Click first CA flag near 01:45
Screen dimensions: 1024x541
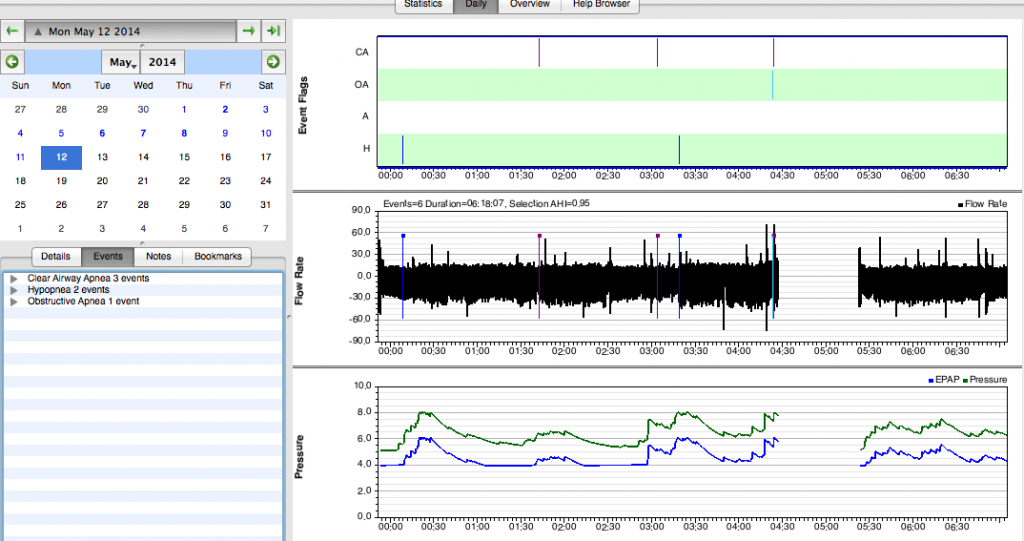tap(539, 52)
